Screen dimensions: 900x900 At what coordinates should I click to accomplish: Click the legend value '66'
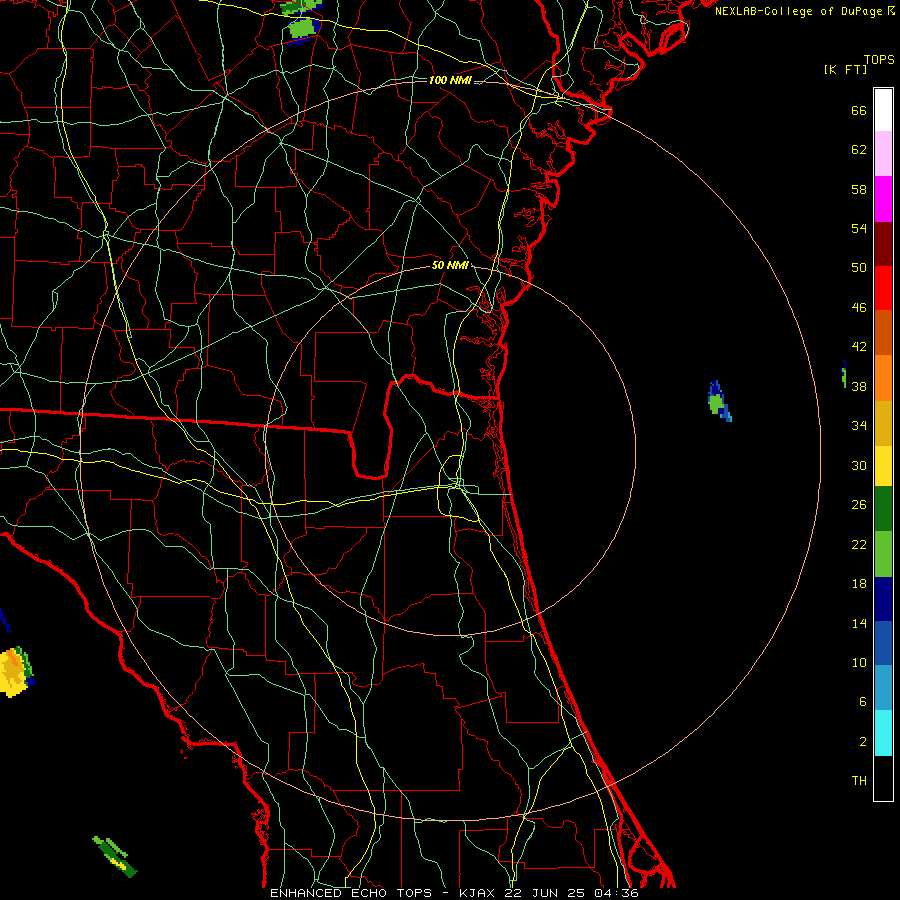pyautogui.click(x=859, y=110)
